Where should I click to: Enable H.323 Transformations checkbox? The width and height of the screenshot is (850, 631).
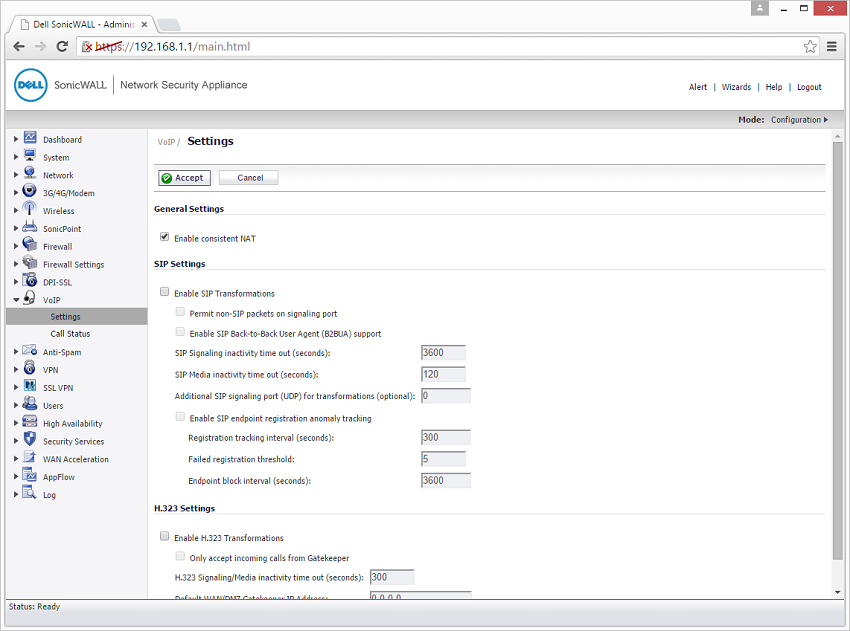[164, 537]
